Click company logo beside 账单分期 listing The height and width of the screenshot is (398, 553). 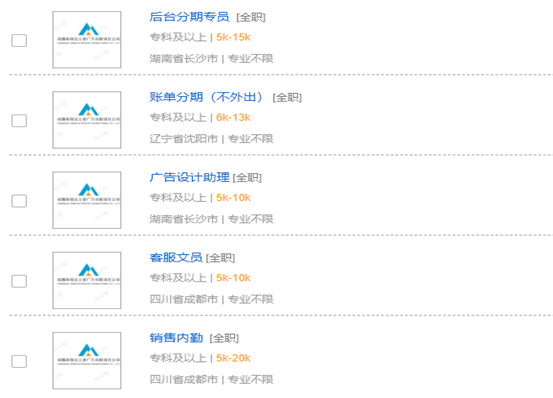click(87, 120)
